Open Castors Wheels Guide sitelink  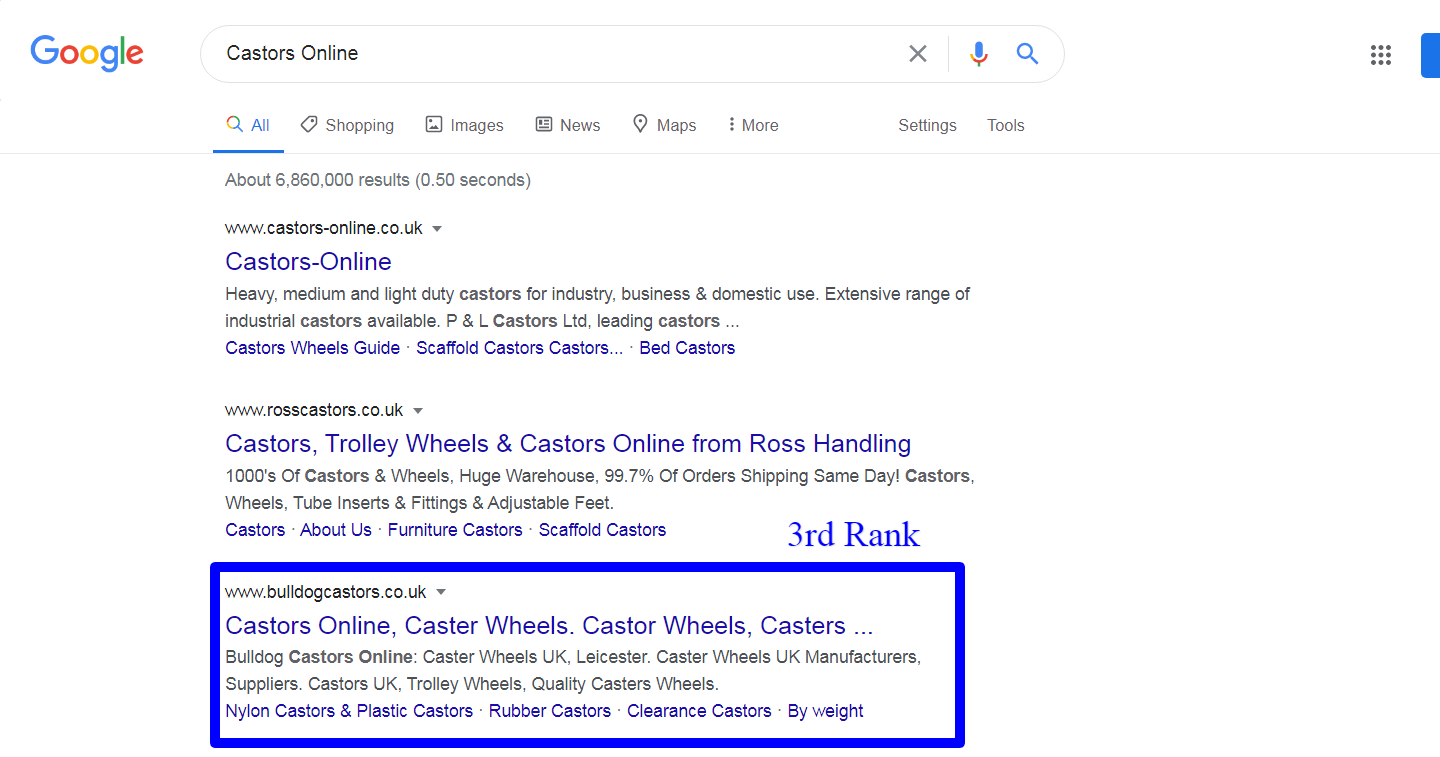pyautogui.click(x=312, y=348)
